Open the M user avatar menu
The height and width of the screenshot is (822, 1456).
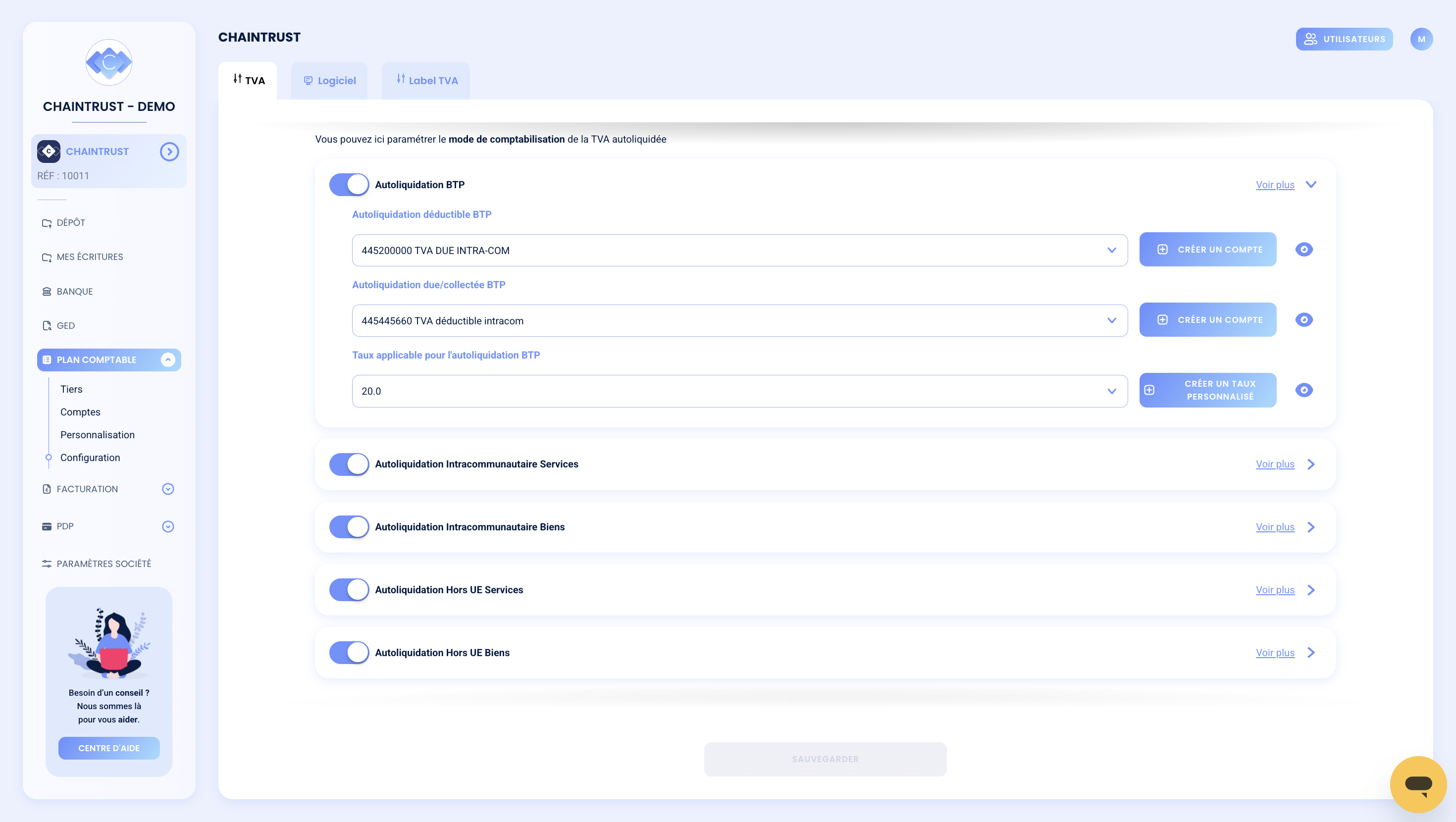click(x=1421, y=39)
